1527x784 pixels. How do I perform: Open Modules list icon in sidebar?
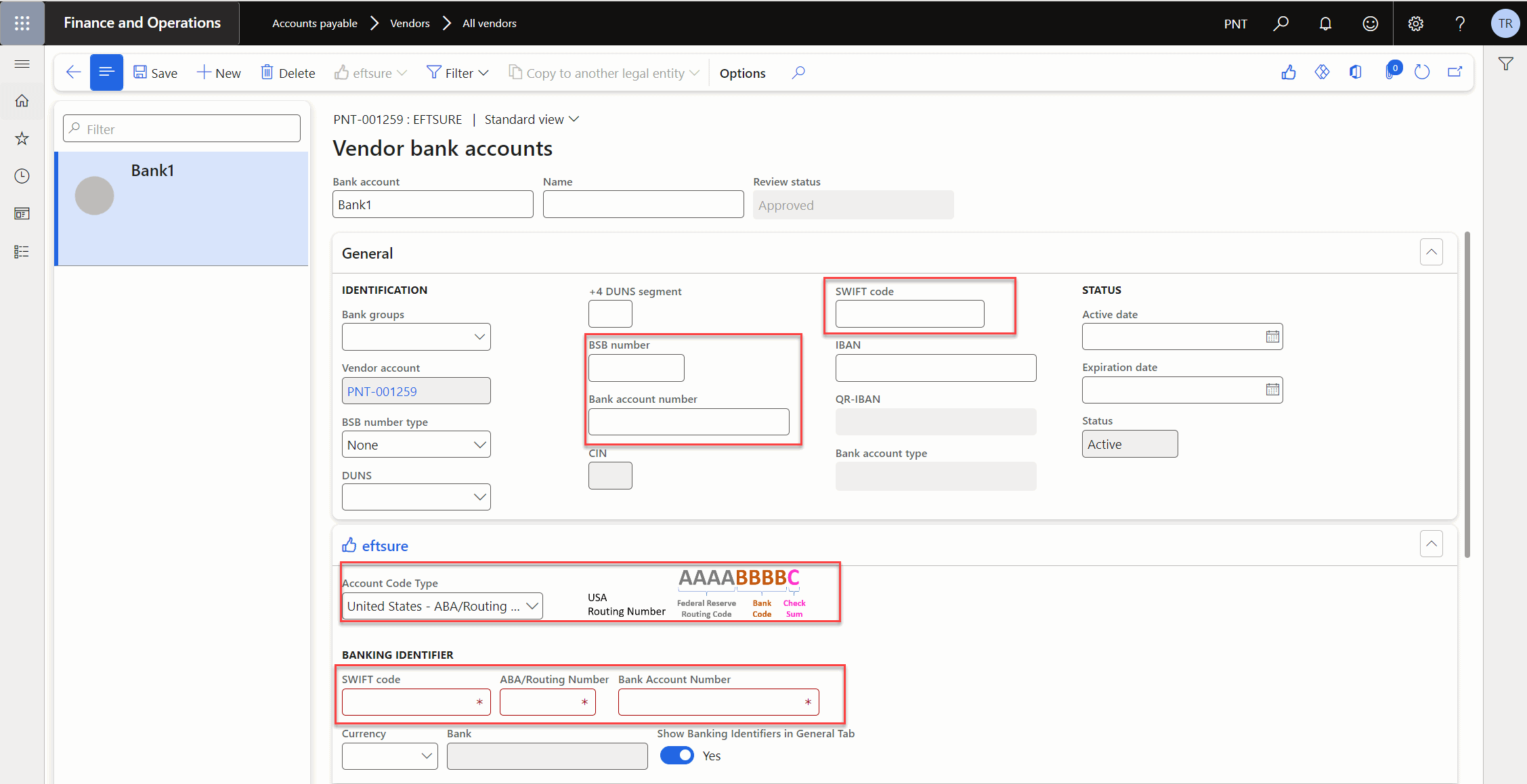[22, 252]
